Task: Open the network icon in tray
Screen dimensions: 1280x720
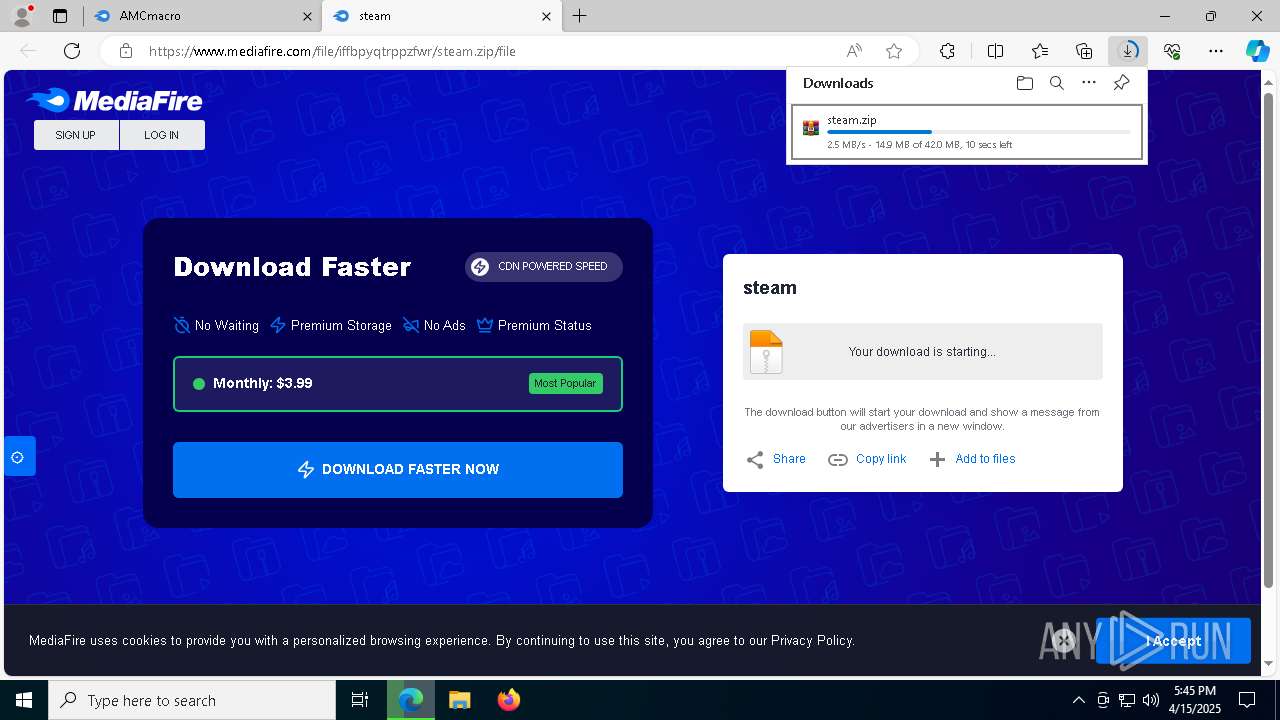Action: coord(1127,700)
